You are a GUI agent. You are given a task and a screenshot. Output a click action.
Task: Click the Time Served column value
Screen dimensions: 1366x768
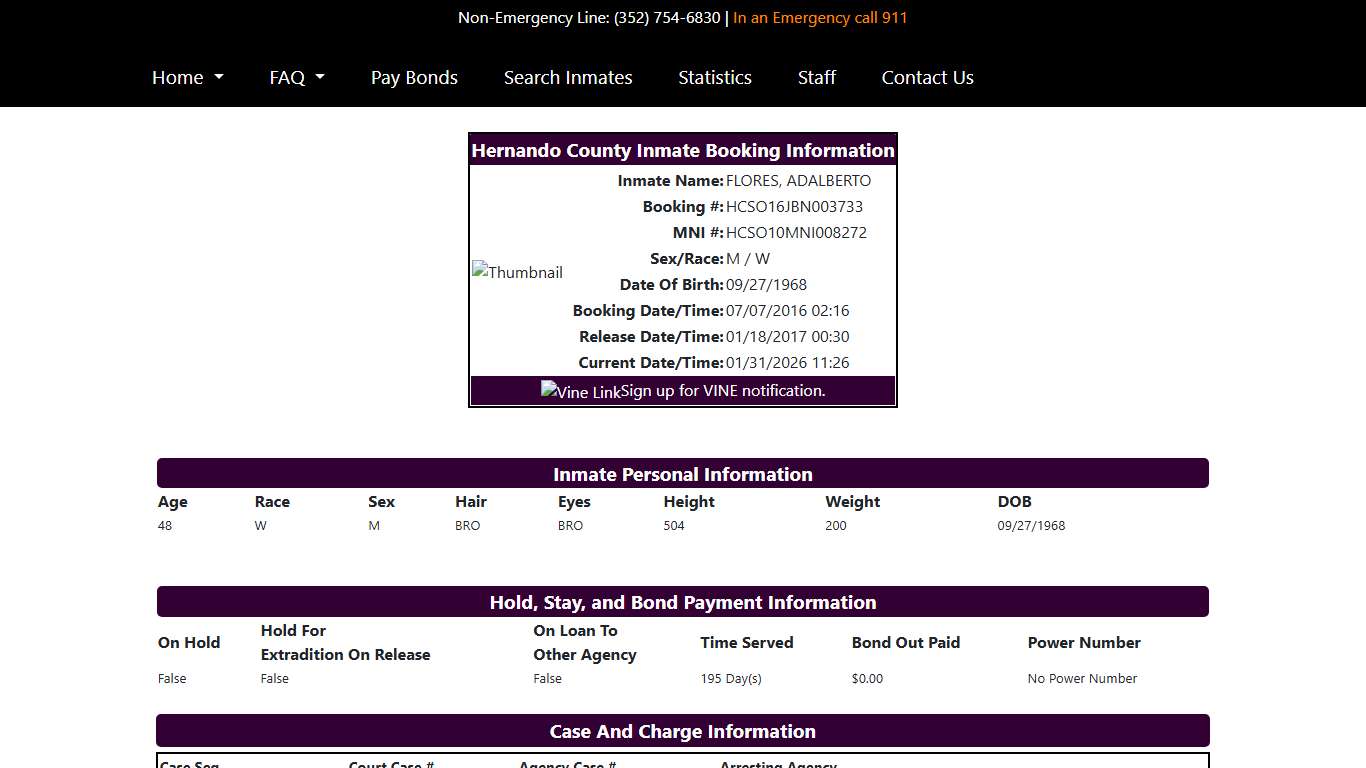pos(731,678)
